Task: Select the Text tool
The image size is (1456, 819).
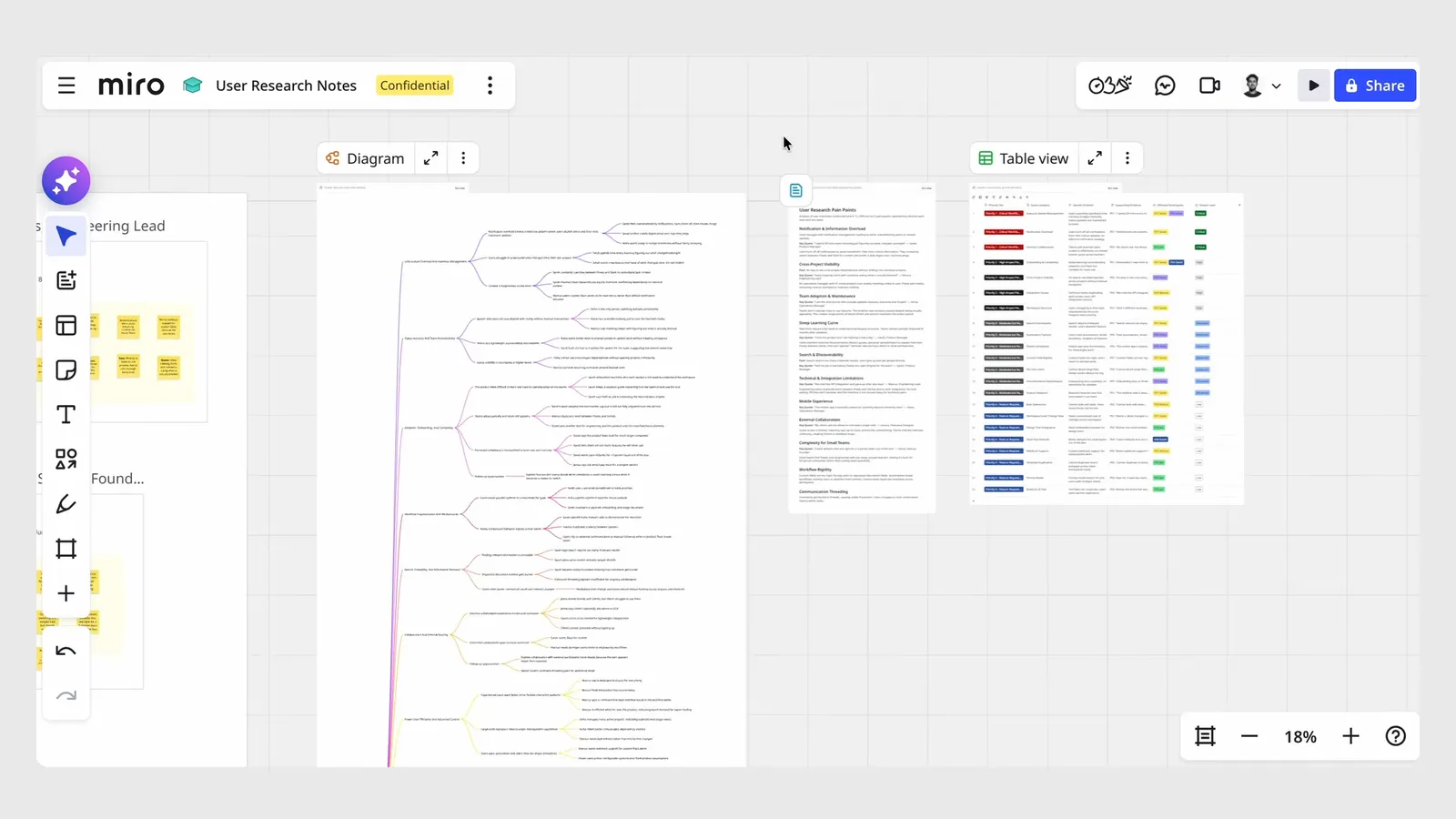Action: click(66, 414)
